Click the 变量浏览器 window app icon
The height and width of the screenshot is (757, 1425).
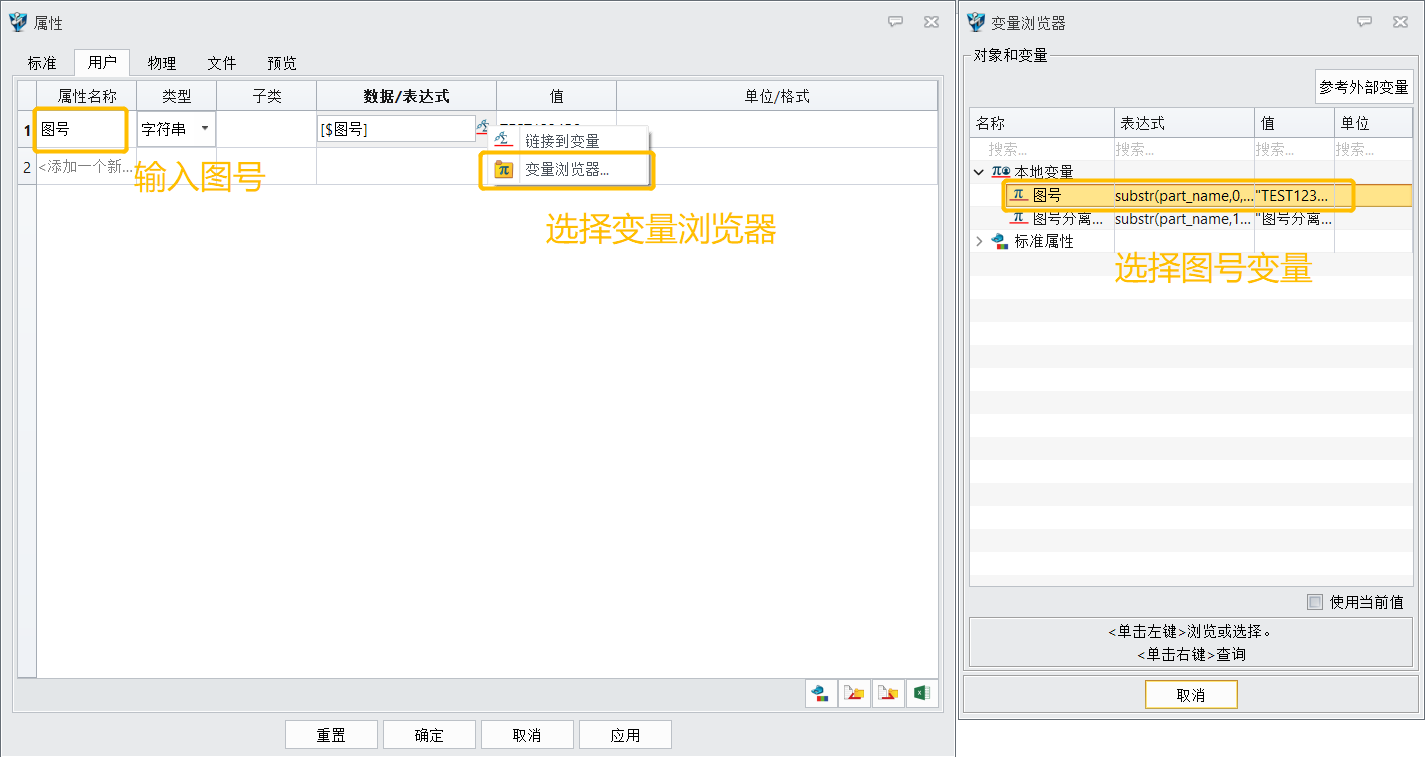click(x=975, y=22)
